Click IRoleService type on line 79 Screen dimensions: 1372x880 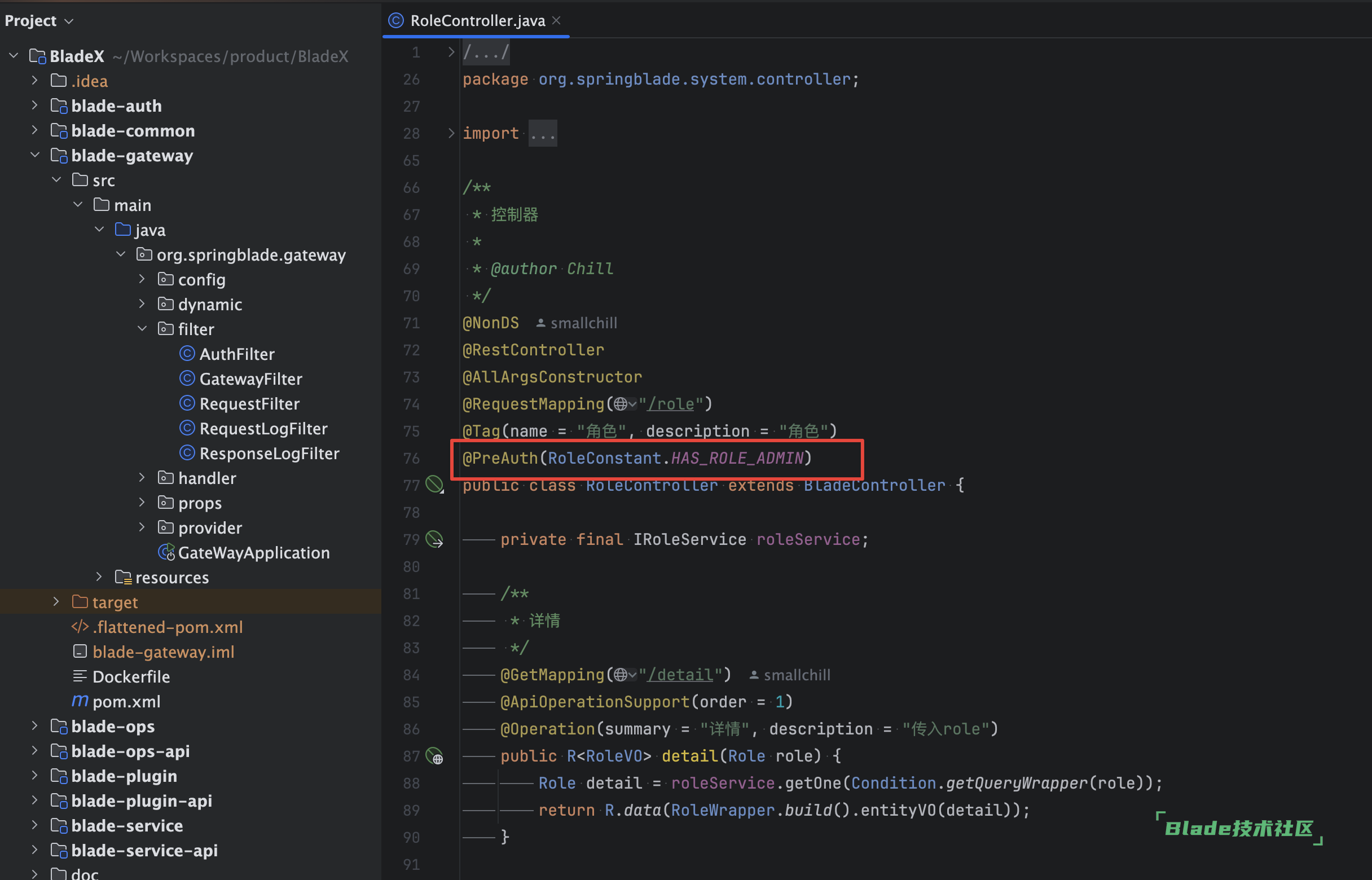690,539
